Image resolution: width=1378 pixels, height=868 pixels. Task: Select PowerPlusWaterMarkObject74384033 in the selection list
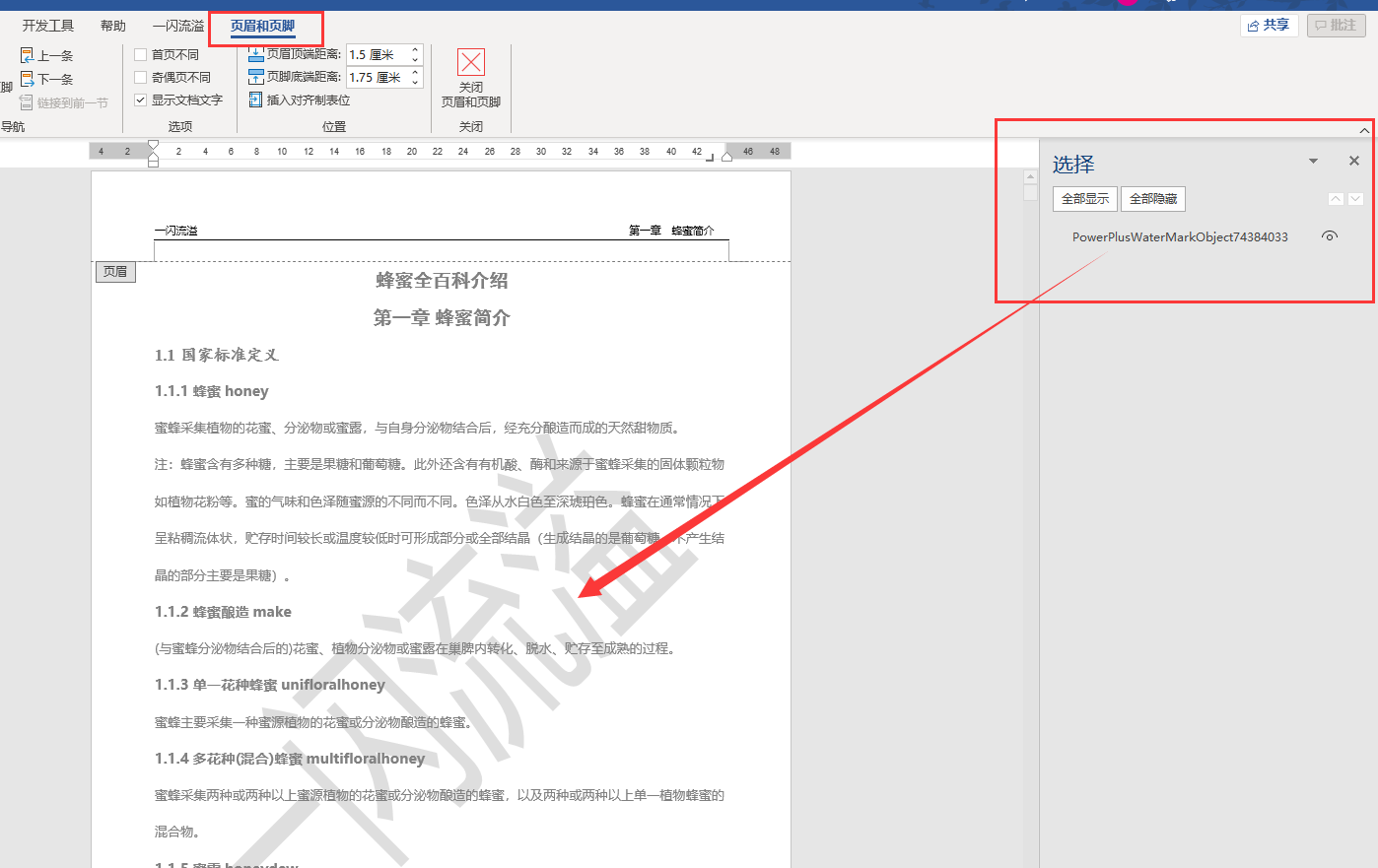1180,237
